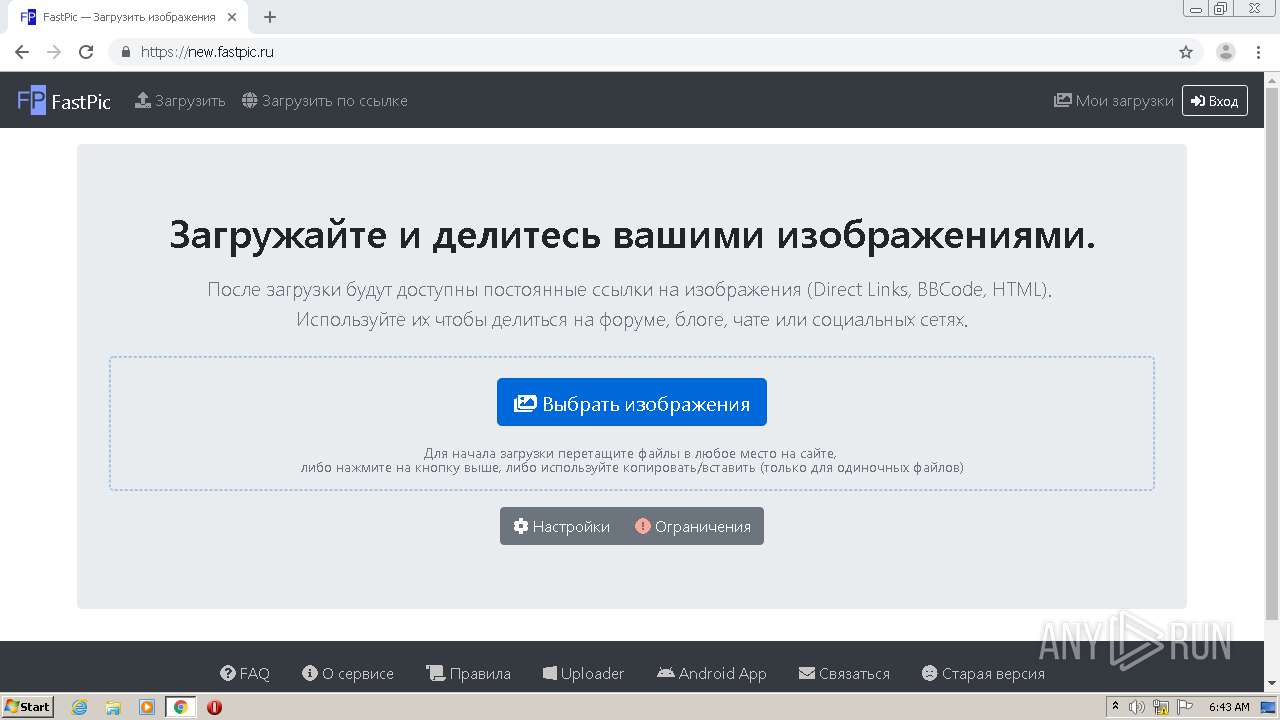Launch Internet Explorer from taskbar
The height and width of the screenshot is (720, 1280).
(x=80, y=707)
